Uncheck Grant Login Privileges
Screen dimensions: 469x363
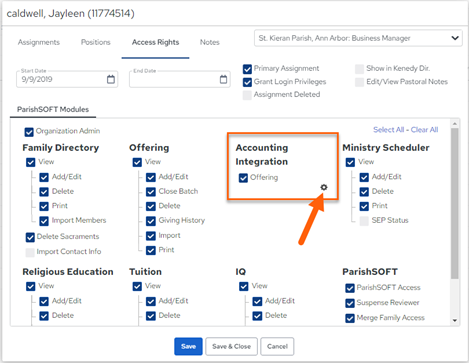click(247, 82)
